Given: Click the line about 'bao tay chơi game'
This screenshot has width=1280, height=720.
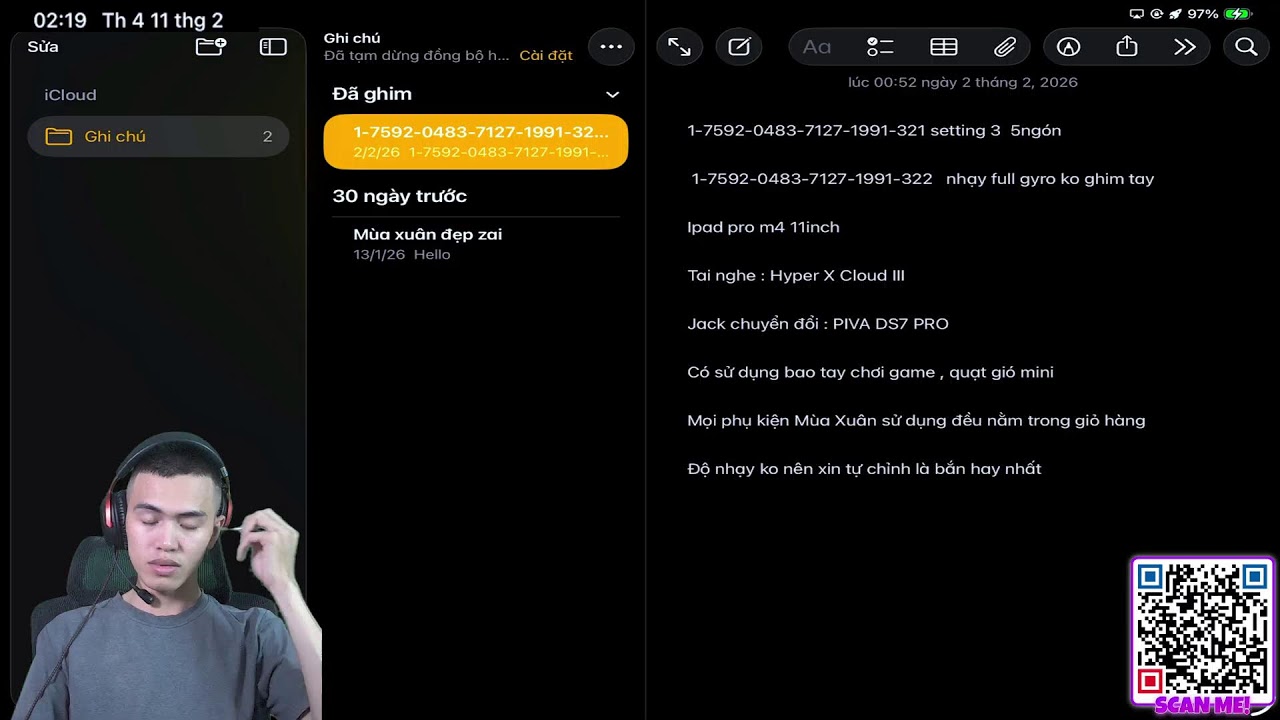Looking at the screenshot, I should click(x=870, y=372).
